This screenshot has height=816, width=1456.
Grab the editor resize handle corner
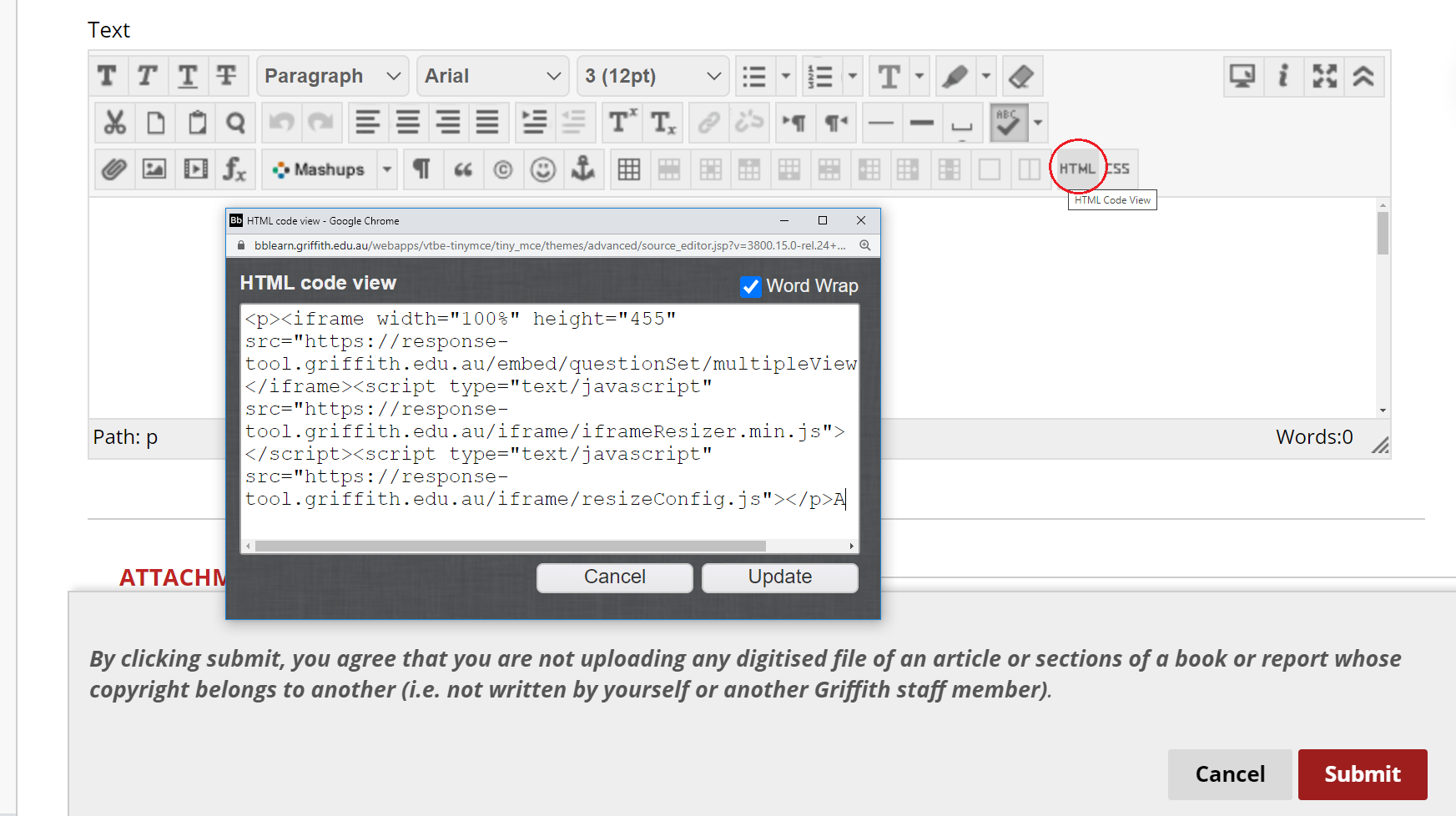coord(1380,446)
